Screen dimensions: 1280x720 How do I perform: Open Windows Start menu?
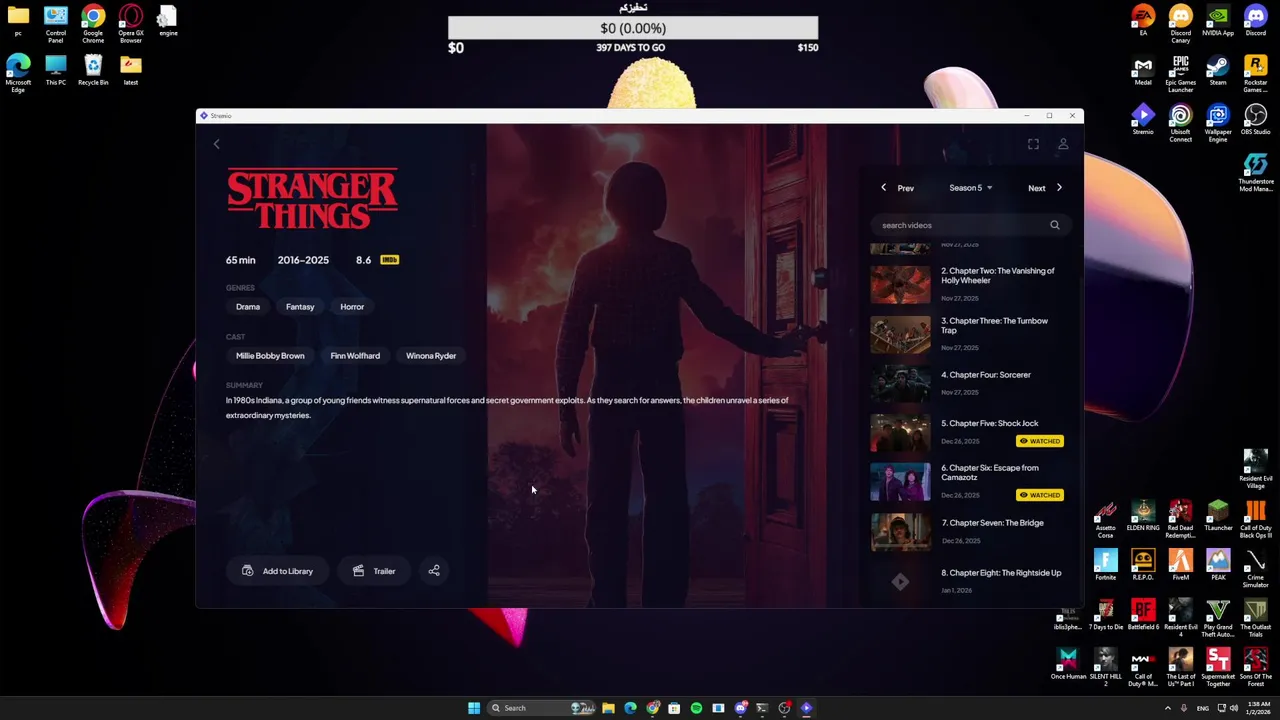click(x=473, y=708)
